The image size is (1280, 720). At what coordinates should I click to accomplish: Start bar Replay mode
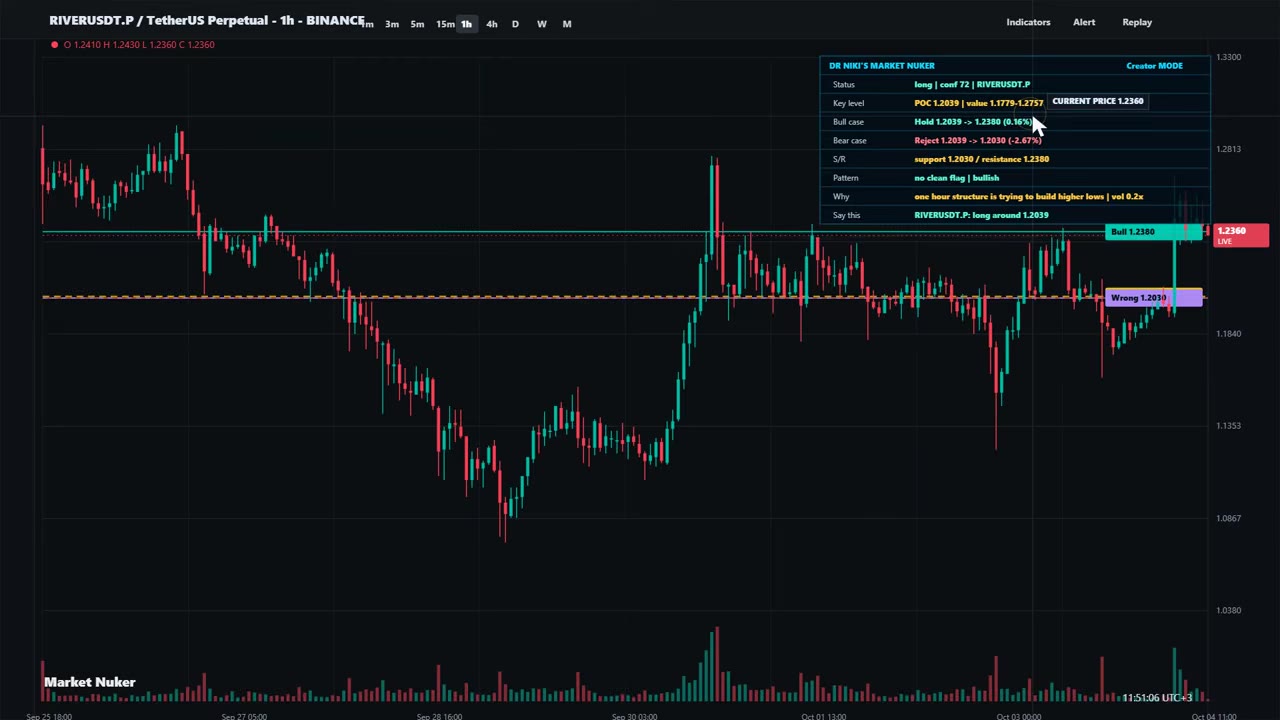tap(1137, 22)
